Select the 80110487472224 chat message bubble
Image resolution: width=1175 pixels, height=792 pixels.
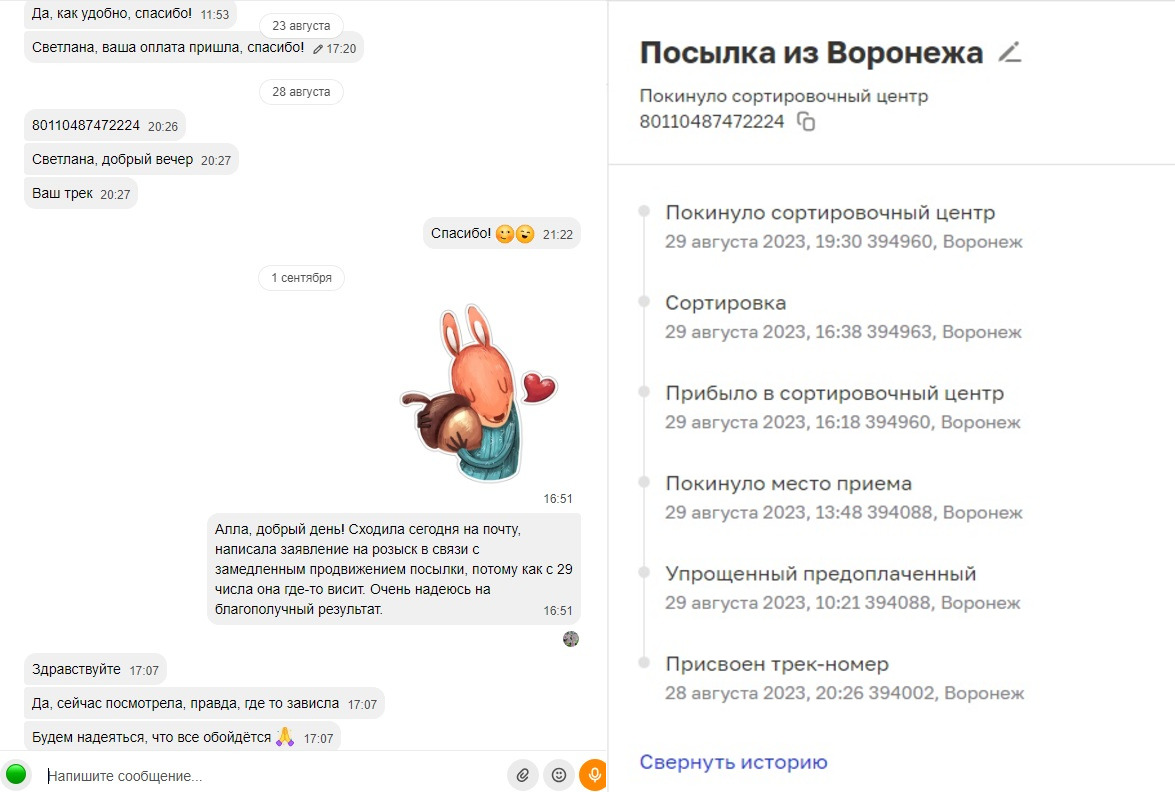[105, 125]
